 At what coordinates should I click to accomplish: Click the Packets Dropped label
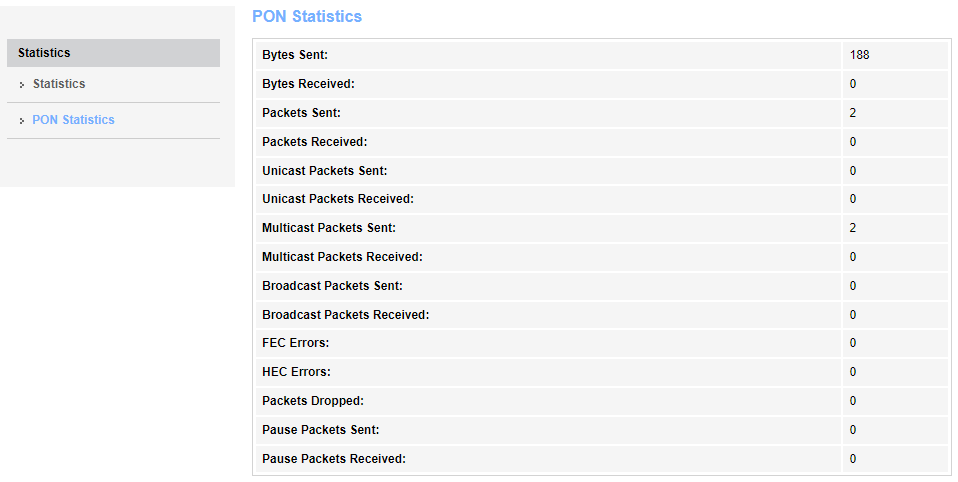[313, 401]
